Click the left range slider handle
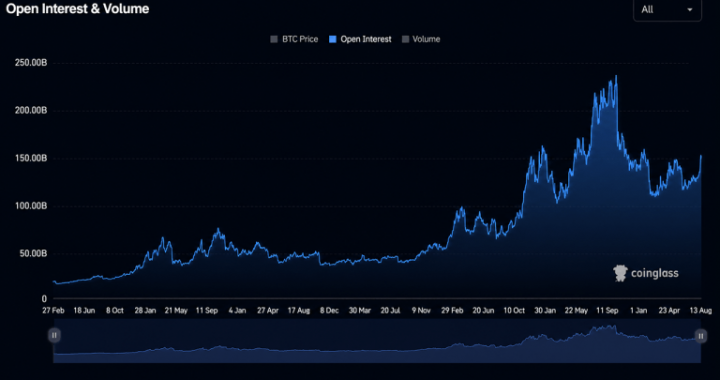720x380 pixels. (54, 335)
